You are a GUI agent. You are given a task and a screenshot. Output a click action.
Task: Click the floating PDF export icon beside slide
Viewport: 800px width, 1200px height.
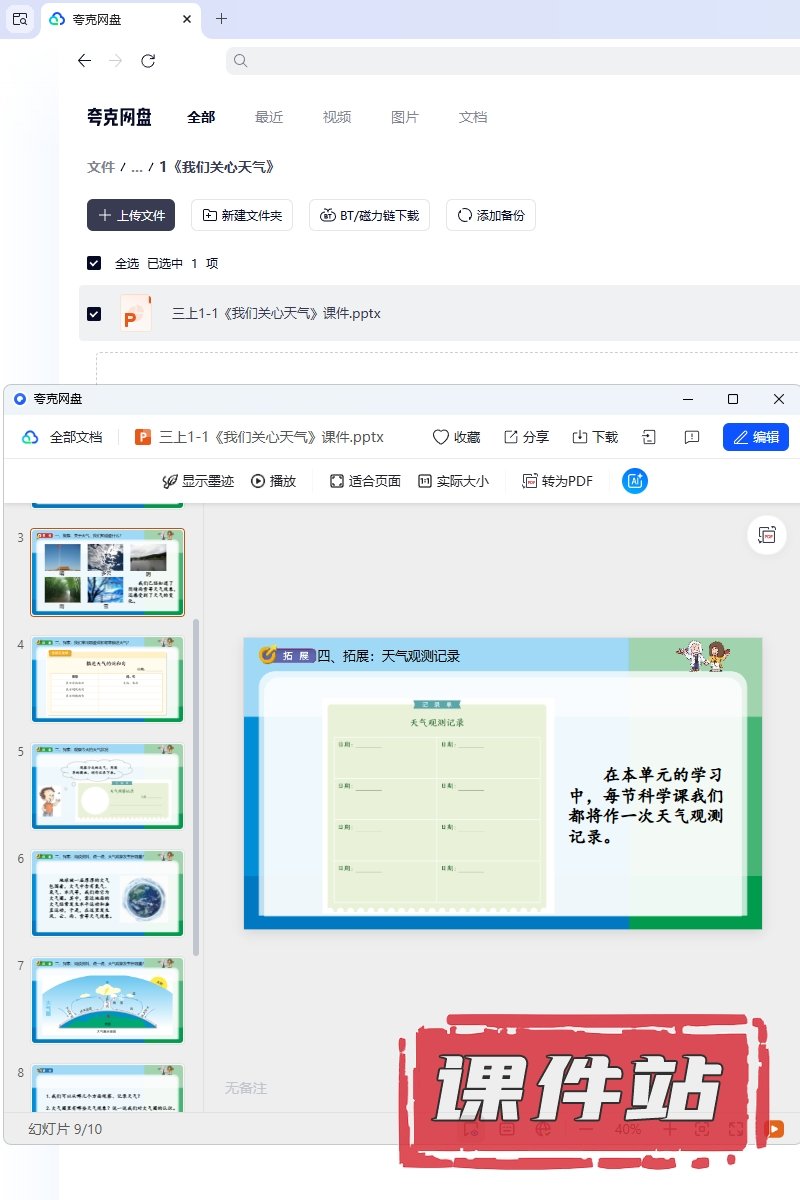767,535
